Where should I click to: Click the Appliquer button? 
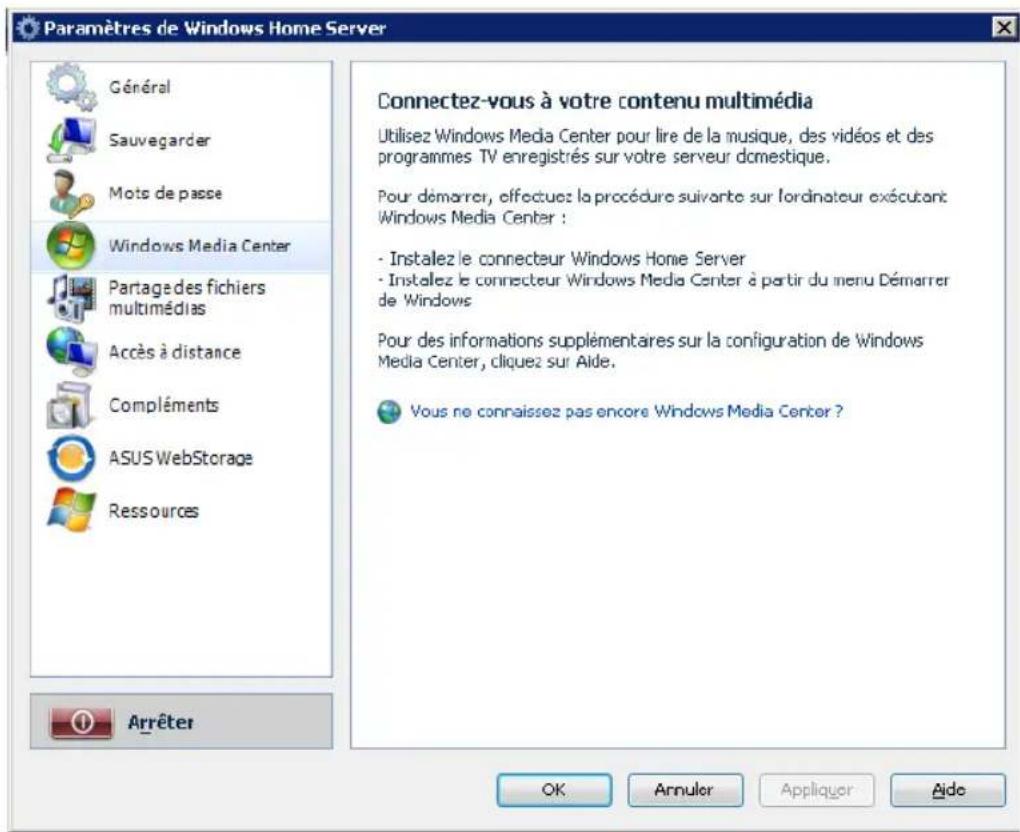tap(816, 790)
